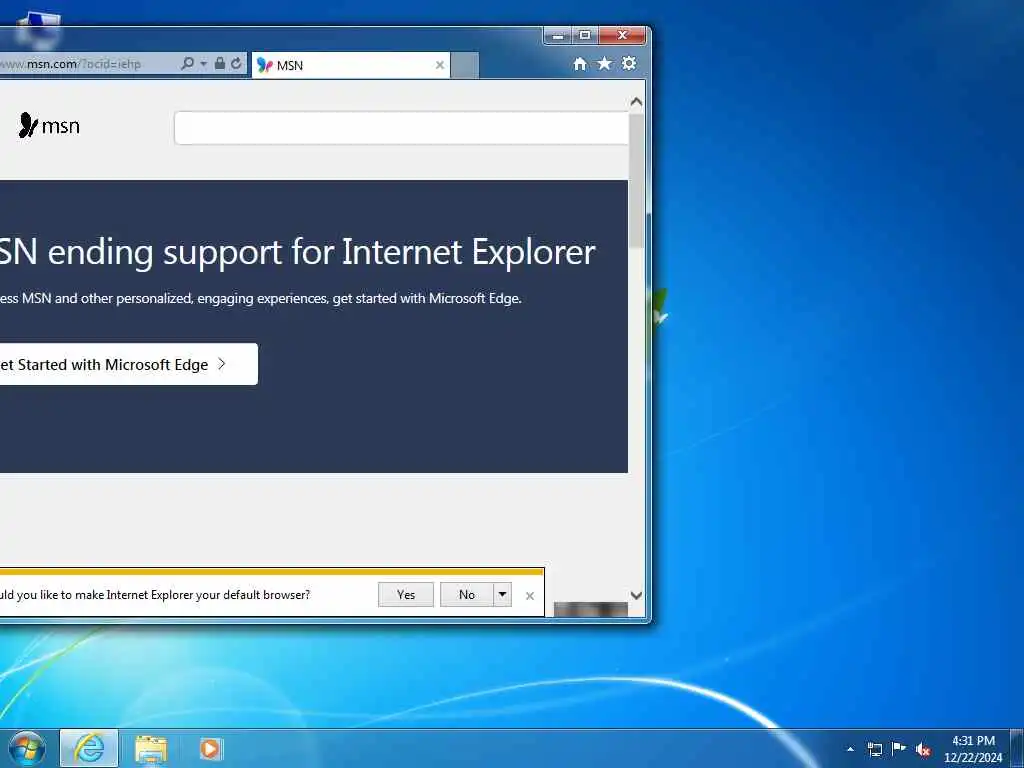Open the Internet Explorer Home icon
The height and width of the screenshot is (768, 1024).
click(x=579, y=64)
